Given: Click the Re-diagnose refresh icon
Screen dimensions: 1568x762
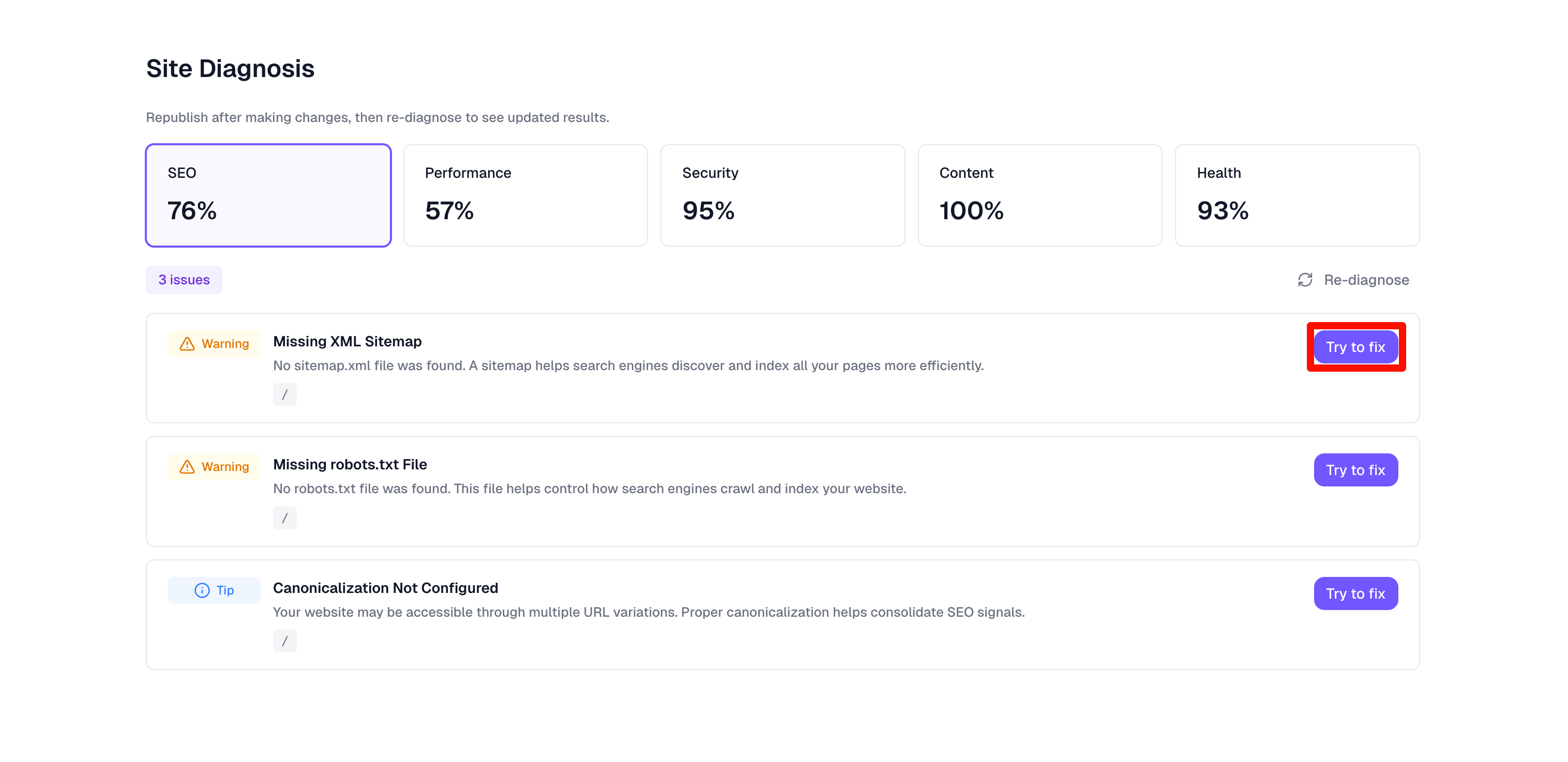Looking at the screenshot, I should coord(1306,280).
